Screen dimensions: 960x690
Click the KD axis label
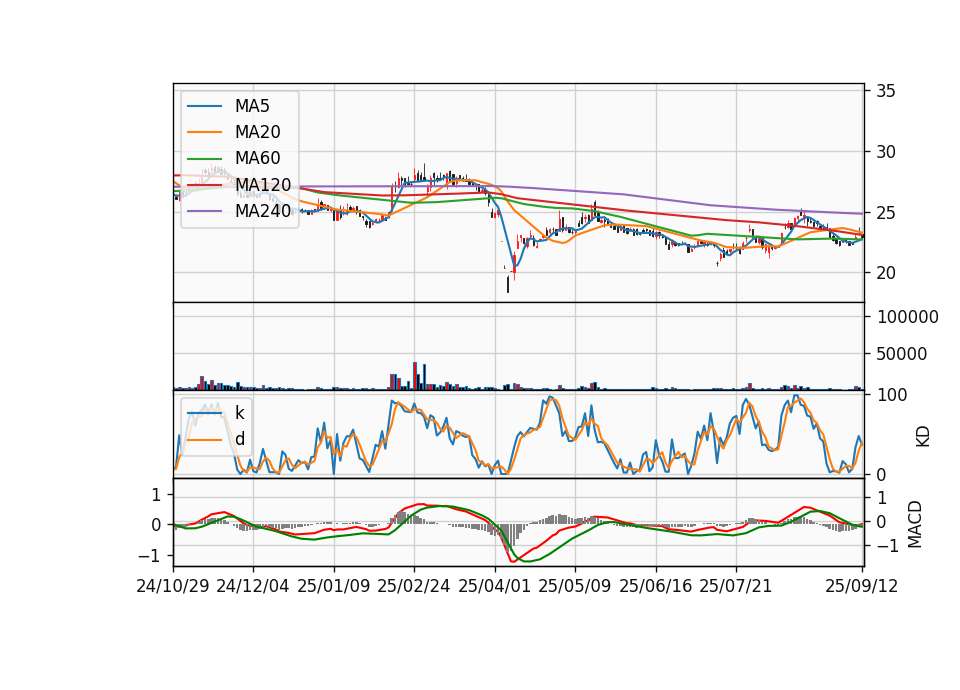tap(923, 437)
